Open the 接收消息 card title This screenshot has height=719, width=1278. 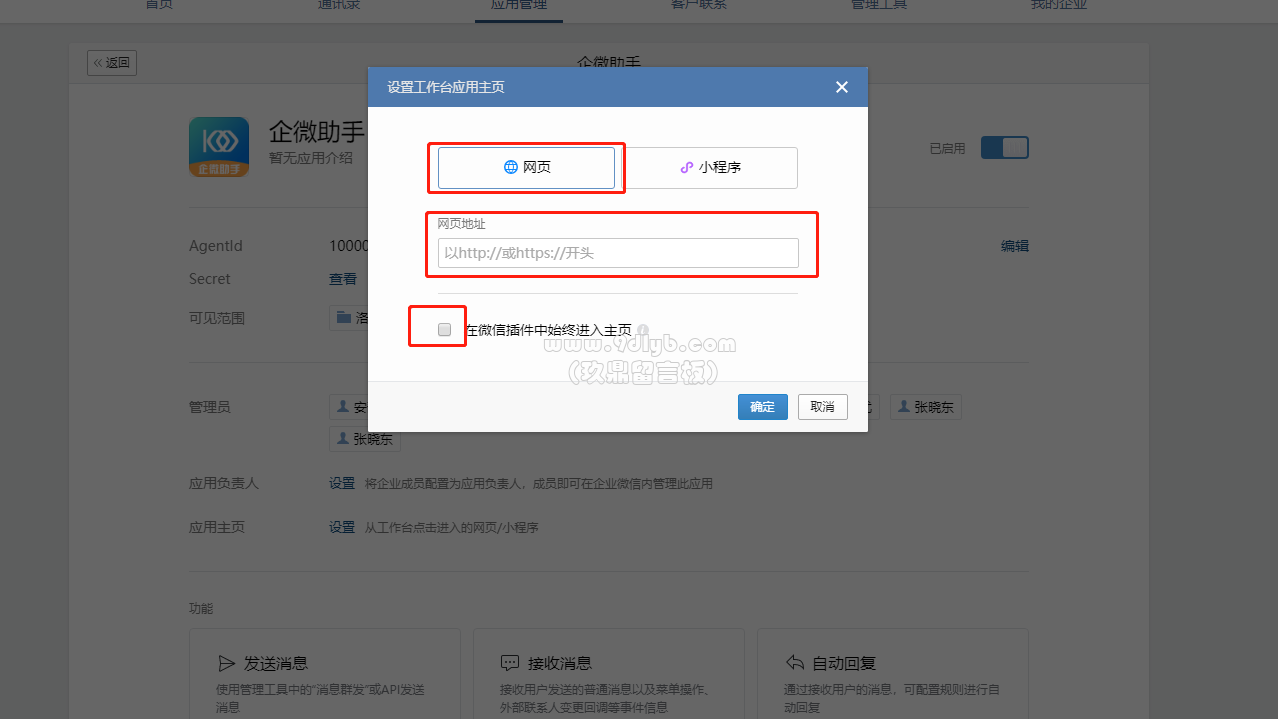[560, 663]
